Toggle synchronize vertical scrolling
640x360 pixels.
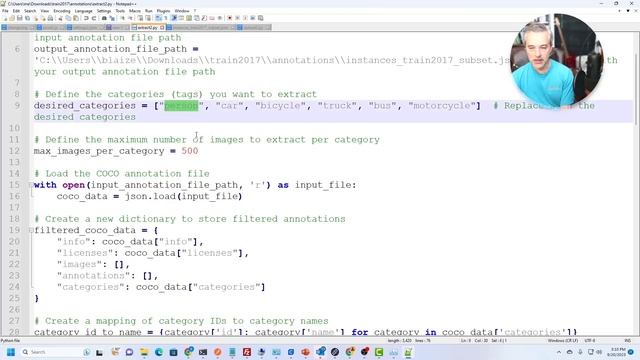point(140,18)
